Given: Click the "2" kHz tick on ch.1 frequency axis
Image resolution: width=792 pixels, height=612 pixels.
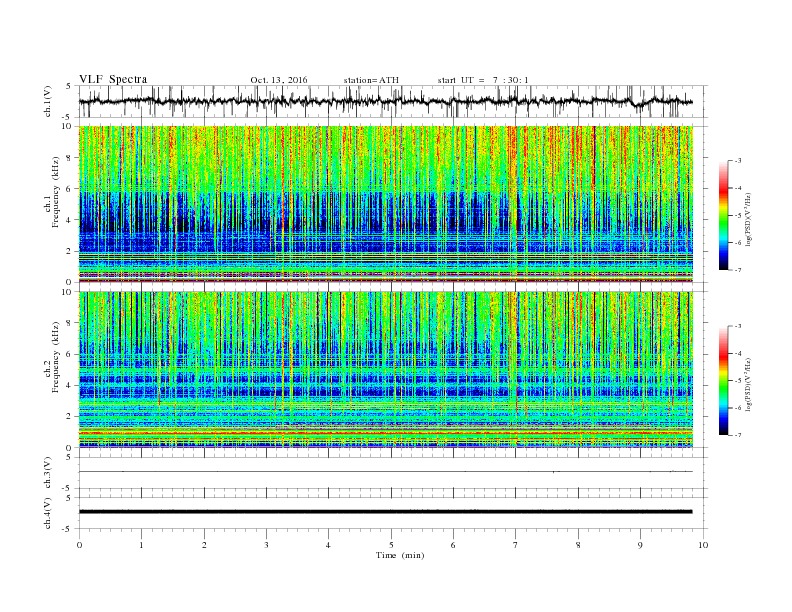Looking at the screenshot, I should click(x=70, y=251).
